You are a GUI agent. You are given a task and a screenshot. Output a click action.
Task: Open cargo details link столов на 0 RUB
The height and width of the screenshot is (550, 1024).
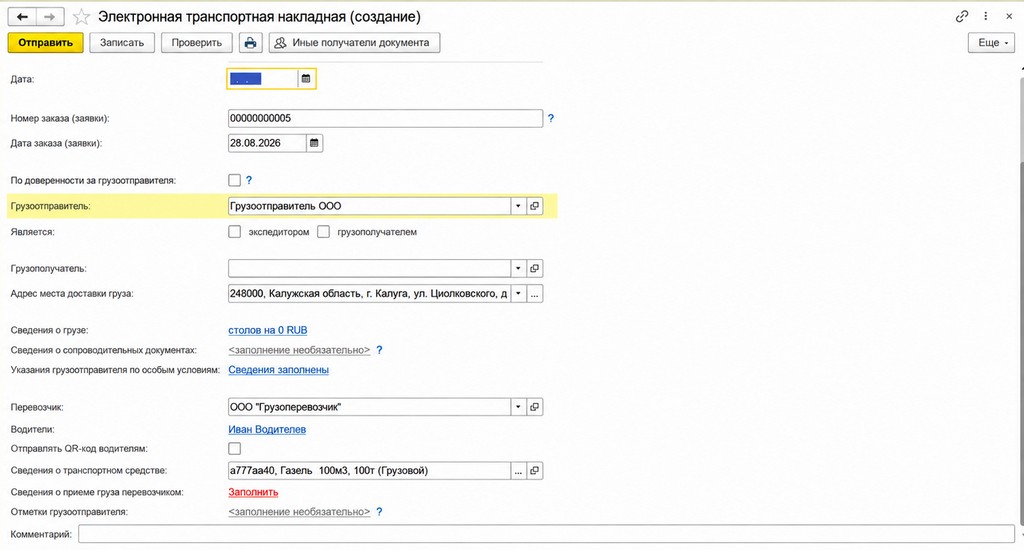268,331
